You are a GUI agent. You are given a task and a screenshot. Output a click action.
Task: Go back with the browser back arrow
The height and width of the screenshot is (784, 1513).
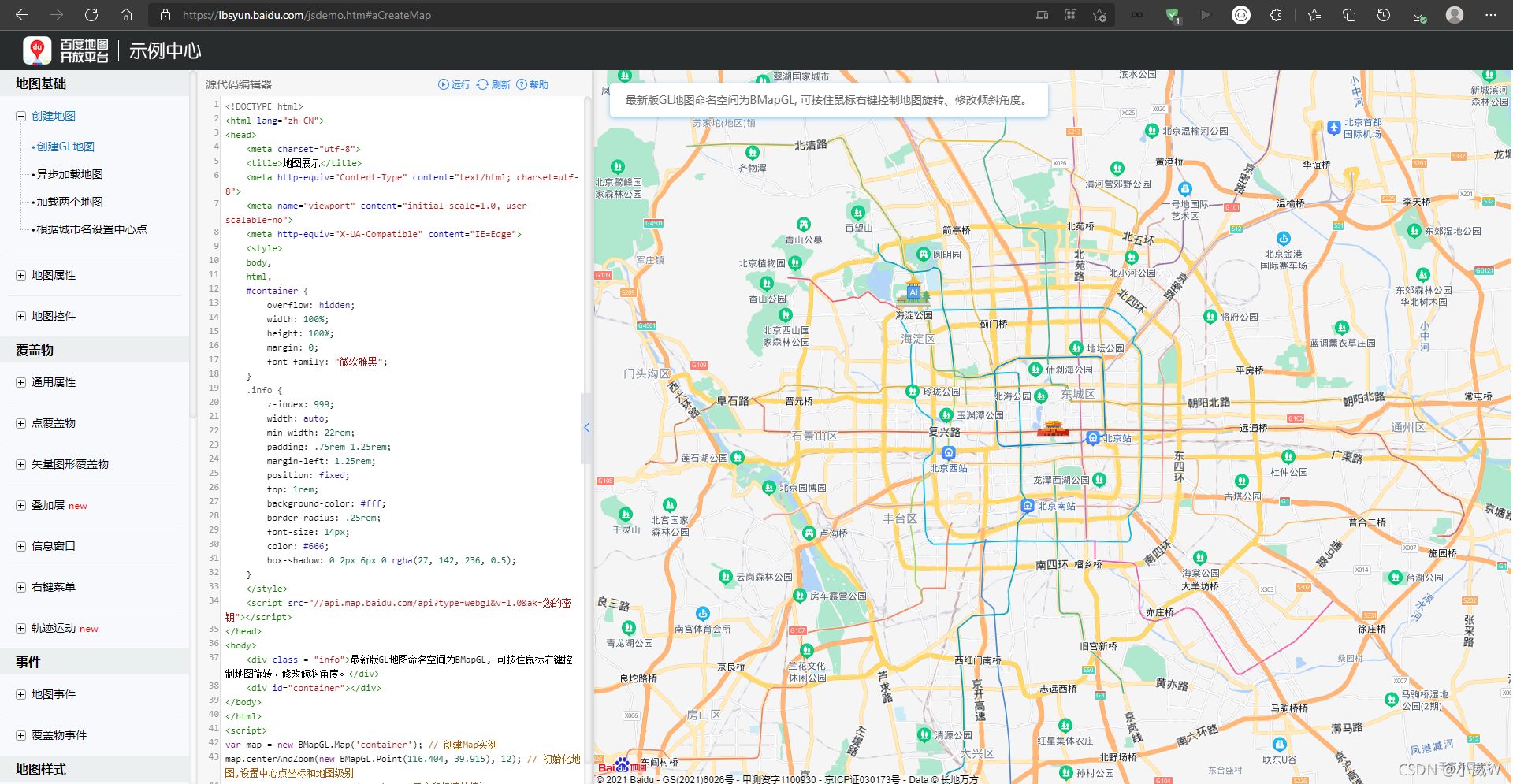click(x=22, y=15)
